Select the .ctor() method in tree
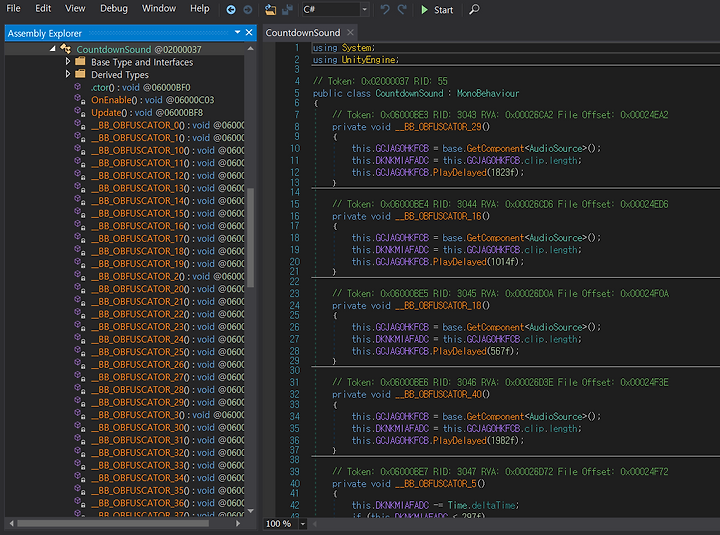 pos(141,87)
